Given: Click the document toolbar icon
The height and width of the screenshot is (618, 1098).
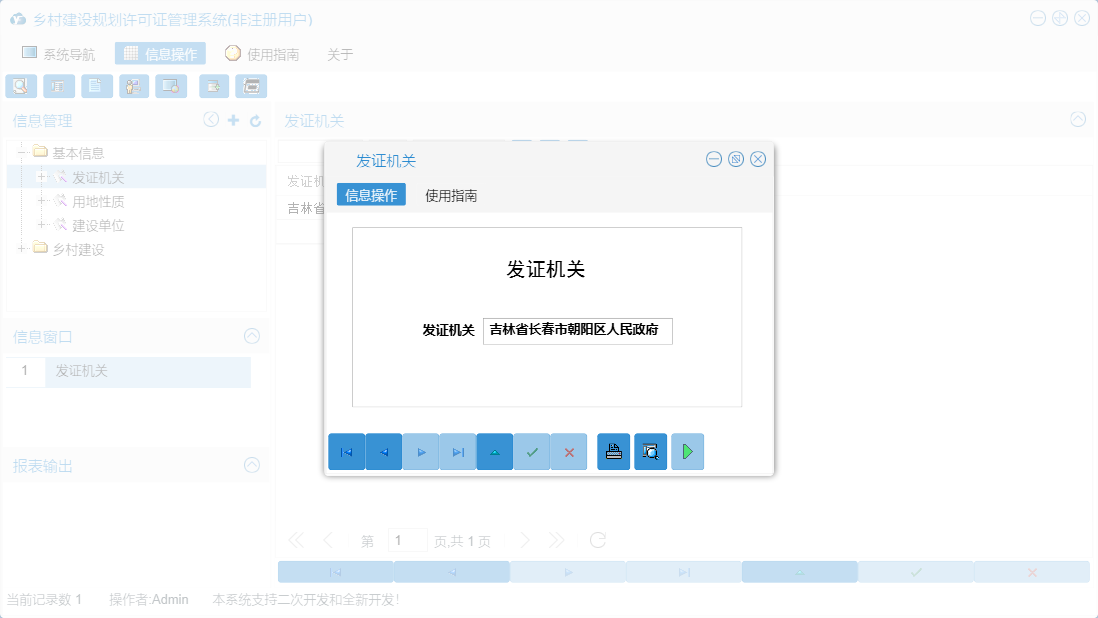Looking at the screenshot, I should (x=96, y=86).
